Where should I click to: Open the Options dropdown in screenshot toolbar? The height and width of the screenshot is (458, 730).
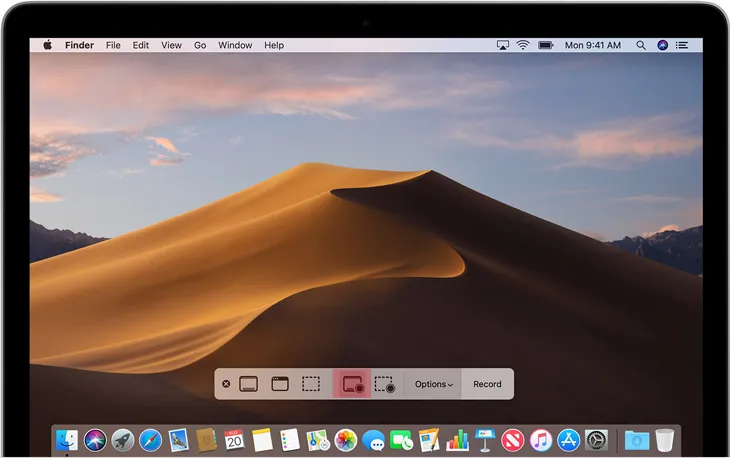[x=434, y=384]
